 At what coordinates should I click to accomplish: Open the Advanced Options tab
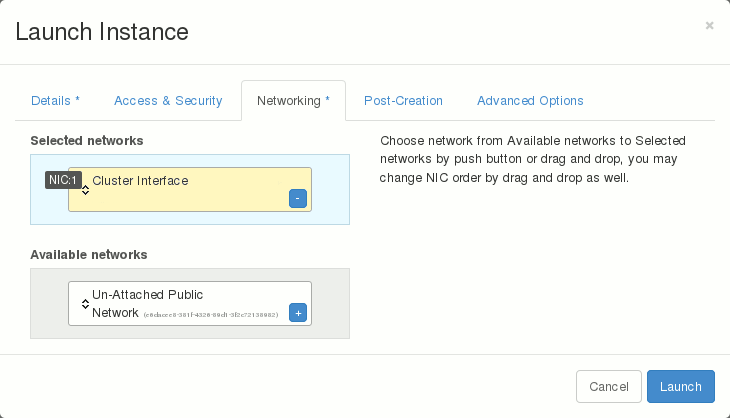pyautogui.click(x=530, y=101)
